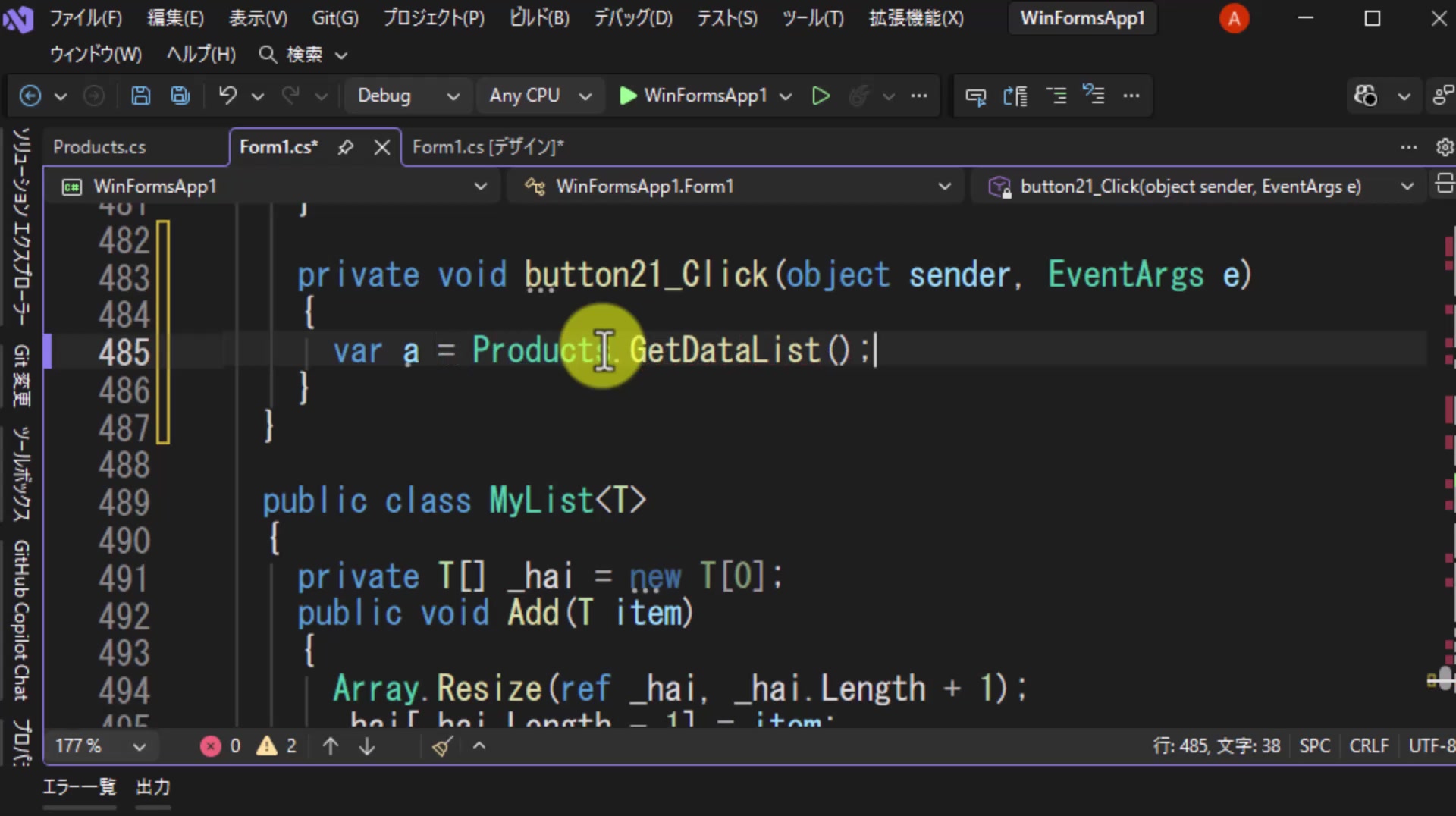
Task: Click the comment selected lines icon
Action: click(1056, 96)
